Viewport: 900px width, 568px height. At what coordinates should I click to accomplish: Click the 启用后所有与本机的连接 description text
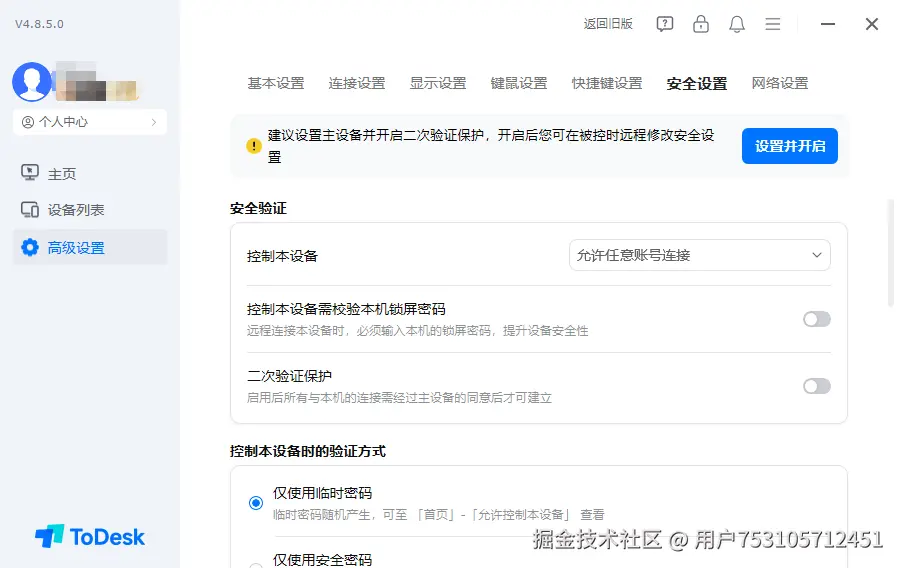coord(399,398)
